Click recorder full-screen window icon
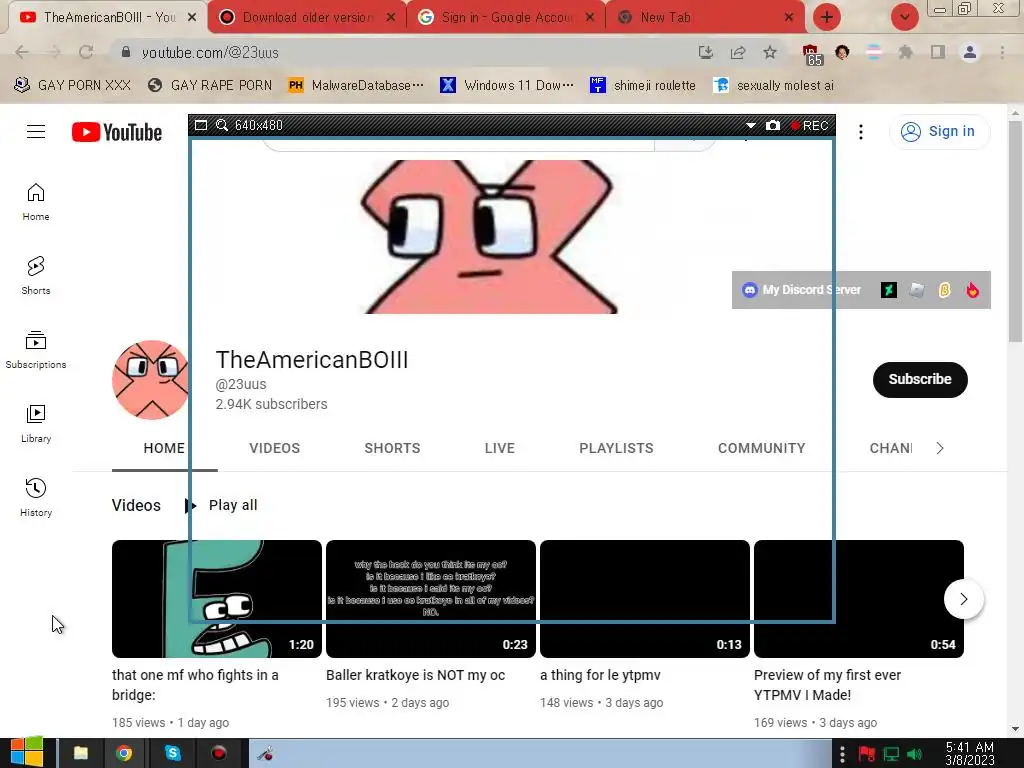1024x768 pixels. [201, 125]
